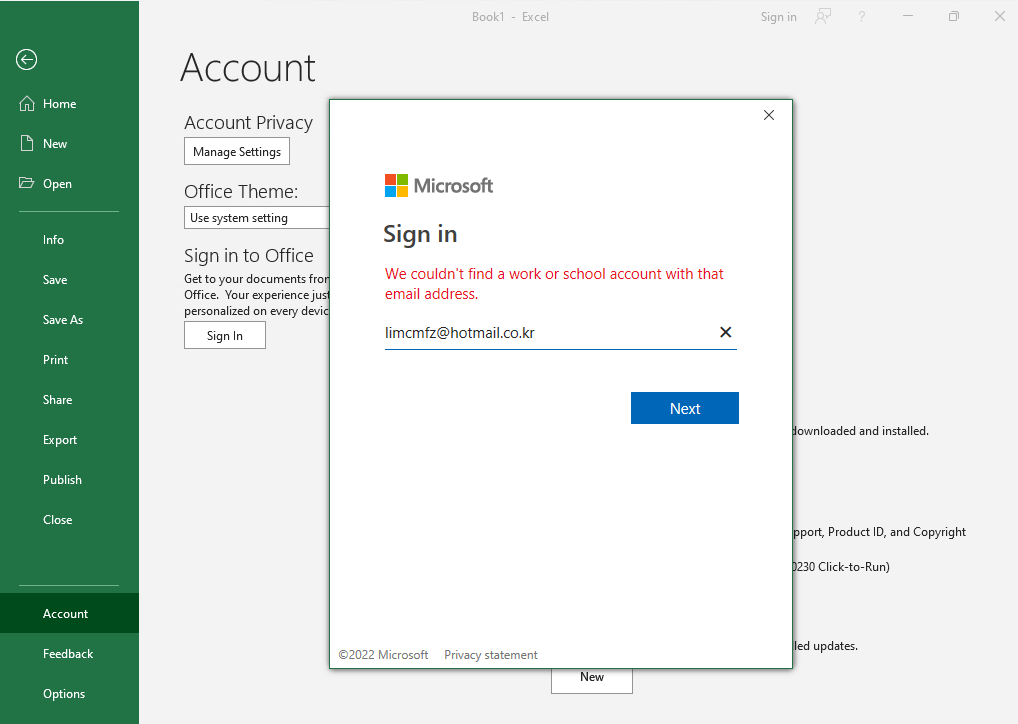
Task: Click the blue Next button
Action: (x=684, y=408)
